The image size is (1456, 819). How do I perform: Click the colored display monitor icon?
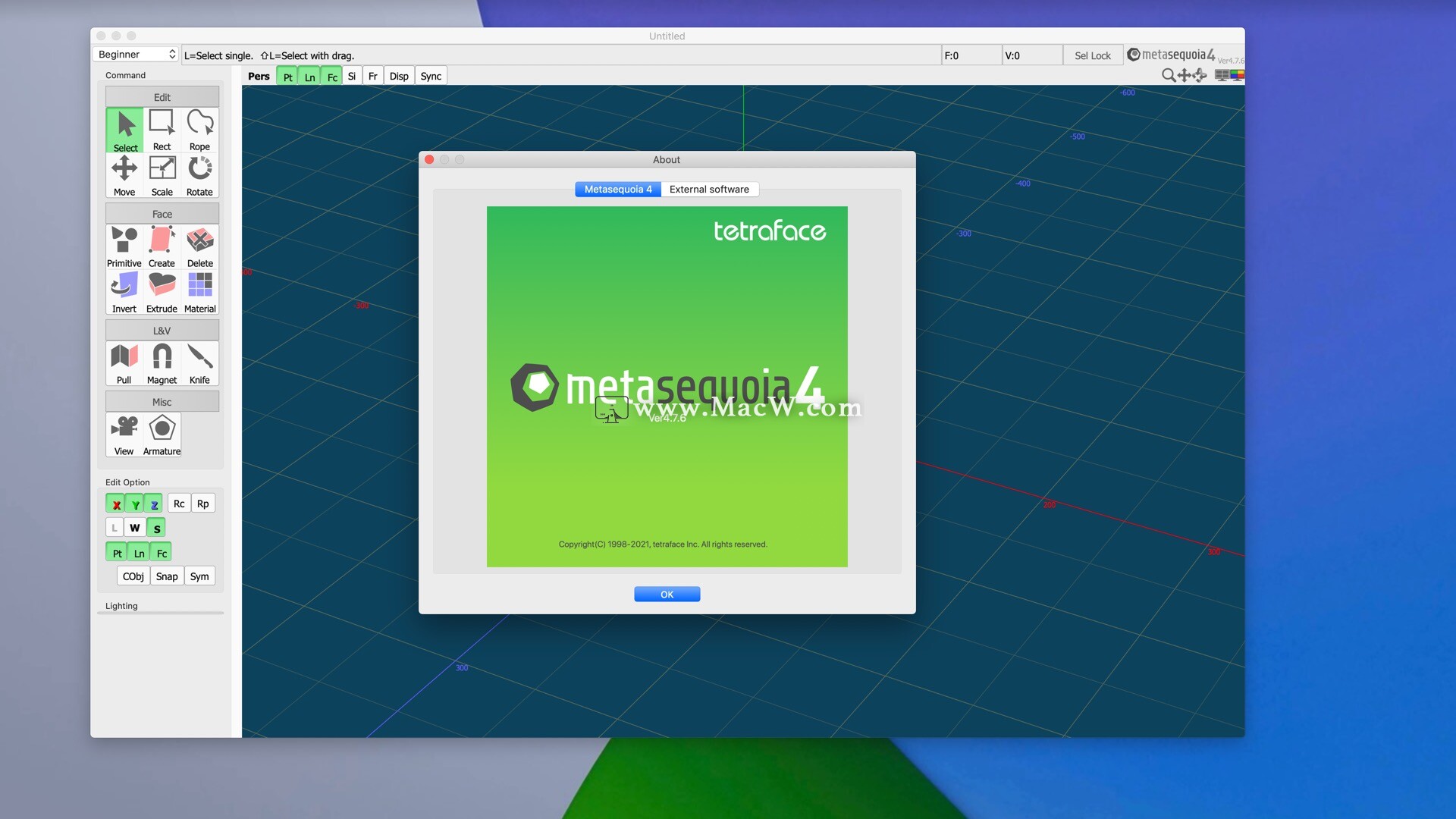tap(1237, 75)
